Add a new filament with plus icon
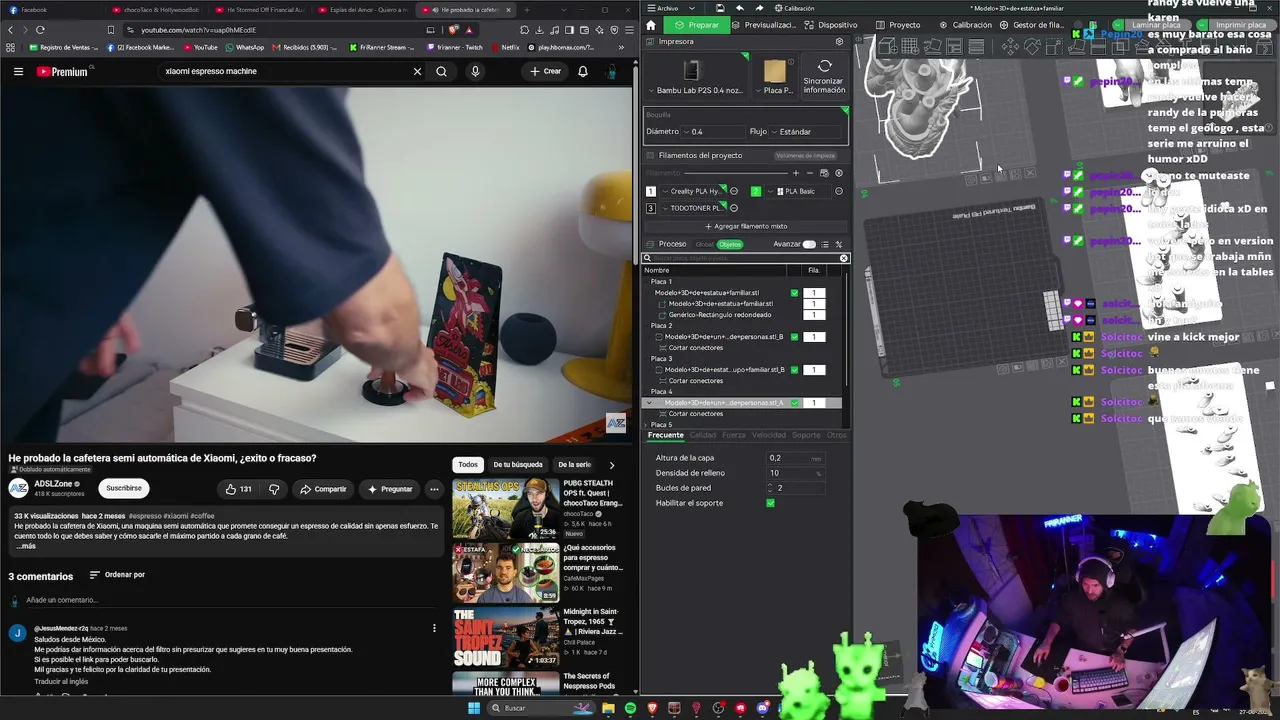 796,173
